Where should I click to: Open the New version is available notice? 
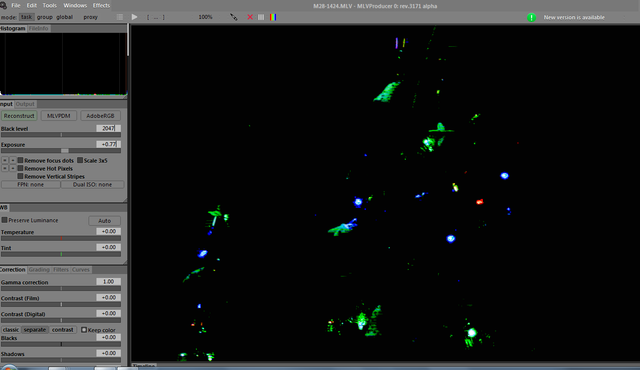click(x=574, y=17)
